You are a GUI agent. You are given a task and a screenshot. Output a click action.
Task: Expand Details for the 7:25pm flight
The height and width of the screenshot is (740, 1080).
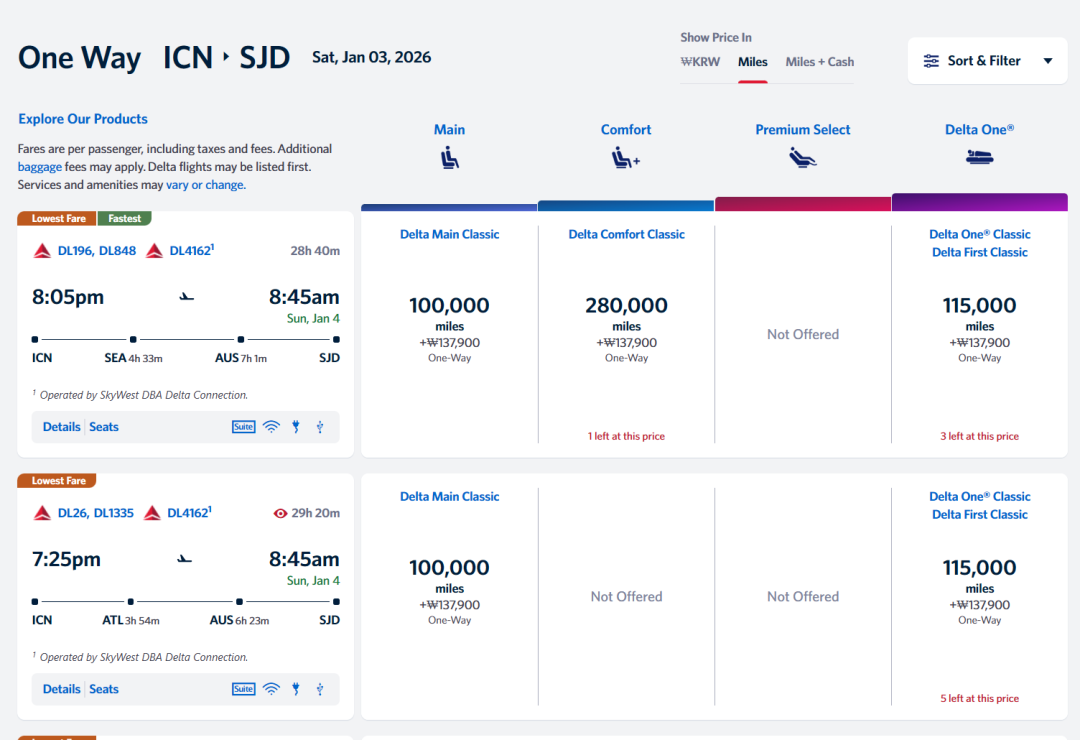point(61,689)
